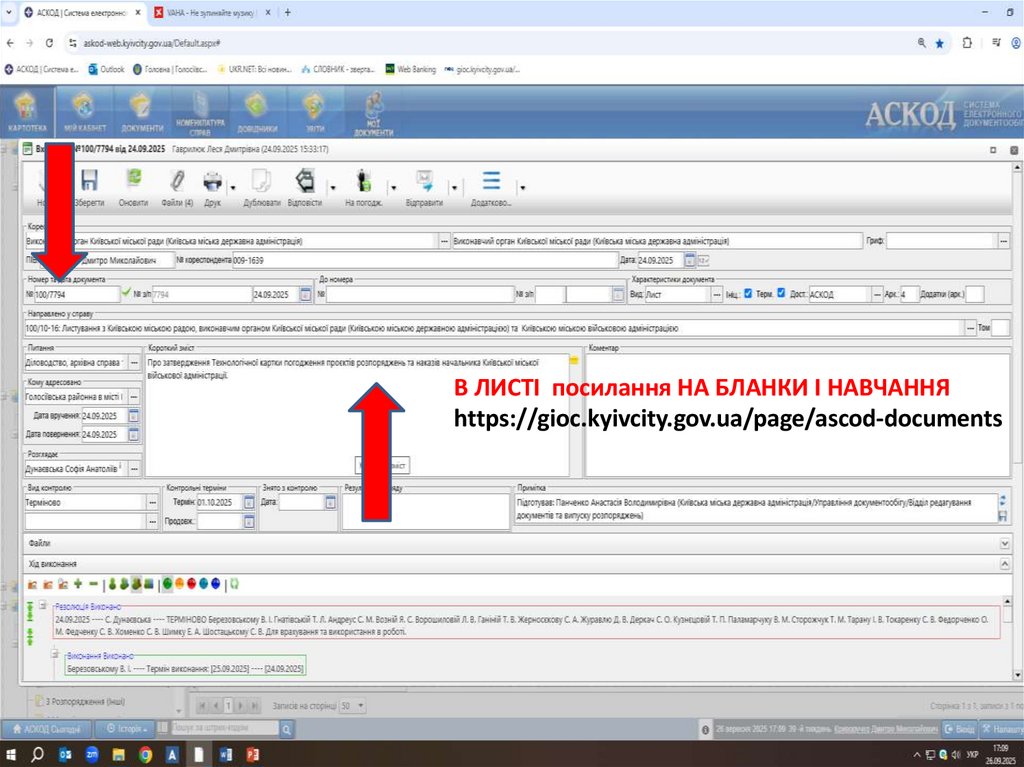Select green status circle filter
Image resolution: width=1024 pixels, height=767 pixels.
click(168, 583)
